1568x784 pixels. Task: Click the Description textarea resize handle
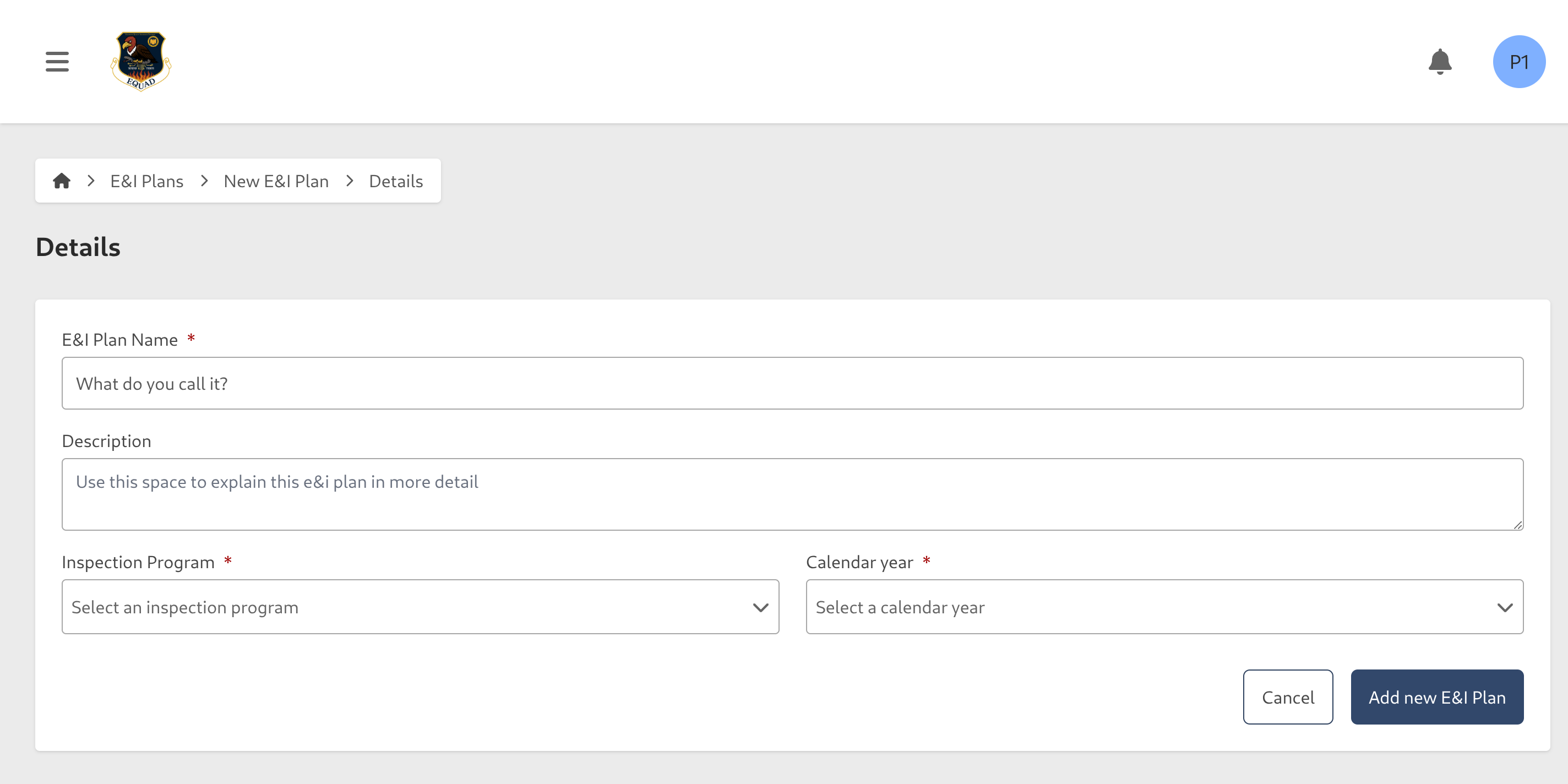click(1517, 525)
